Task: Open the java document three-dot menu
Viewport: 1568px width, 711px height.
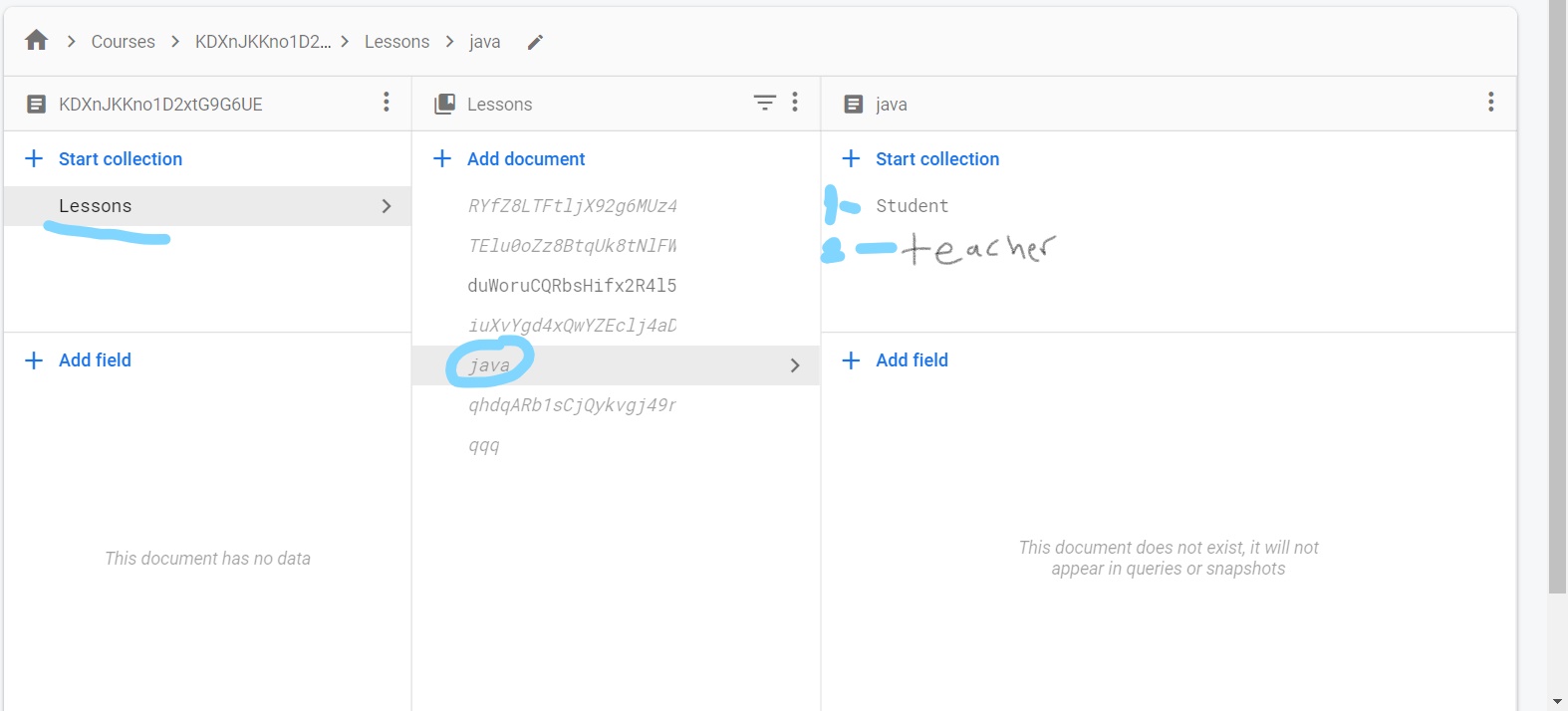Action: pyautogui.click(x=1490, y=103)
